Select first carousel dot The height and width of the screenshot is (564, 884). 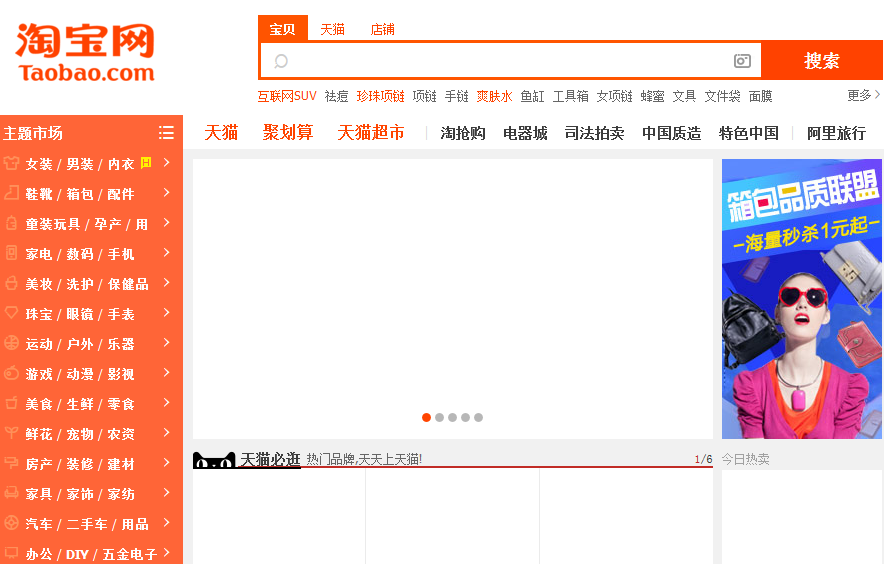click(426, 417)
